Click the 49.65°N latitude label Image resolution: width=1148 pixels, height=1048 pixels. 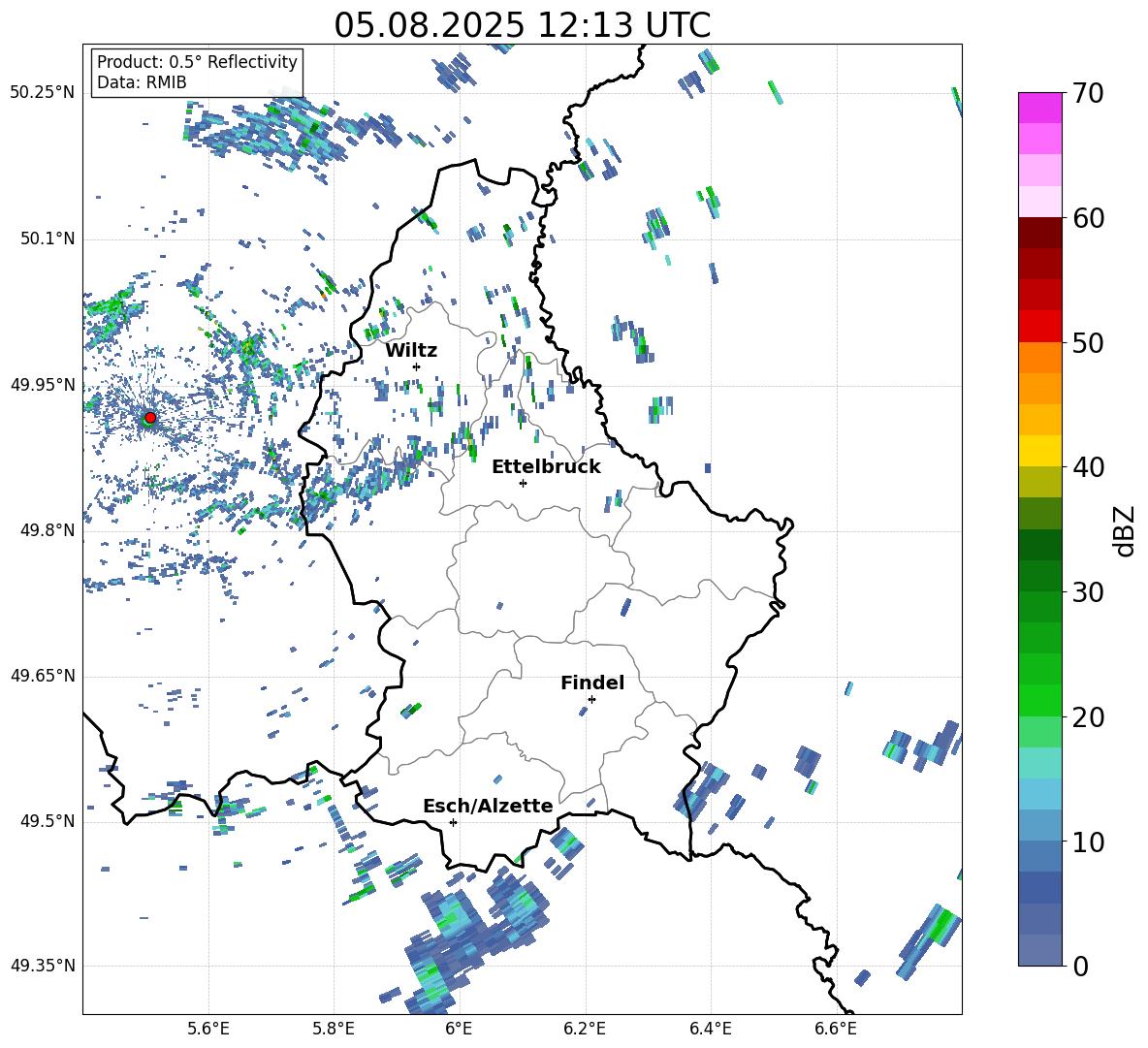(x=43, y=675)
